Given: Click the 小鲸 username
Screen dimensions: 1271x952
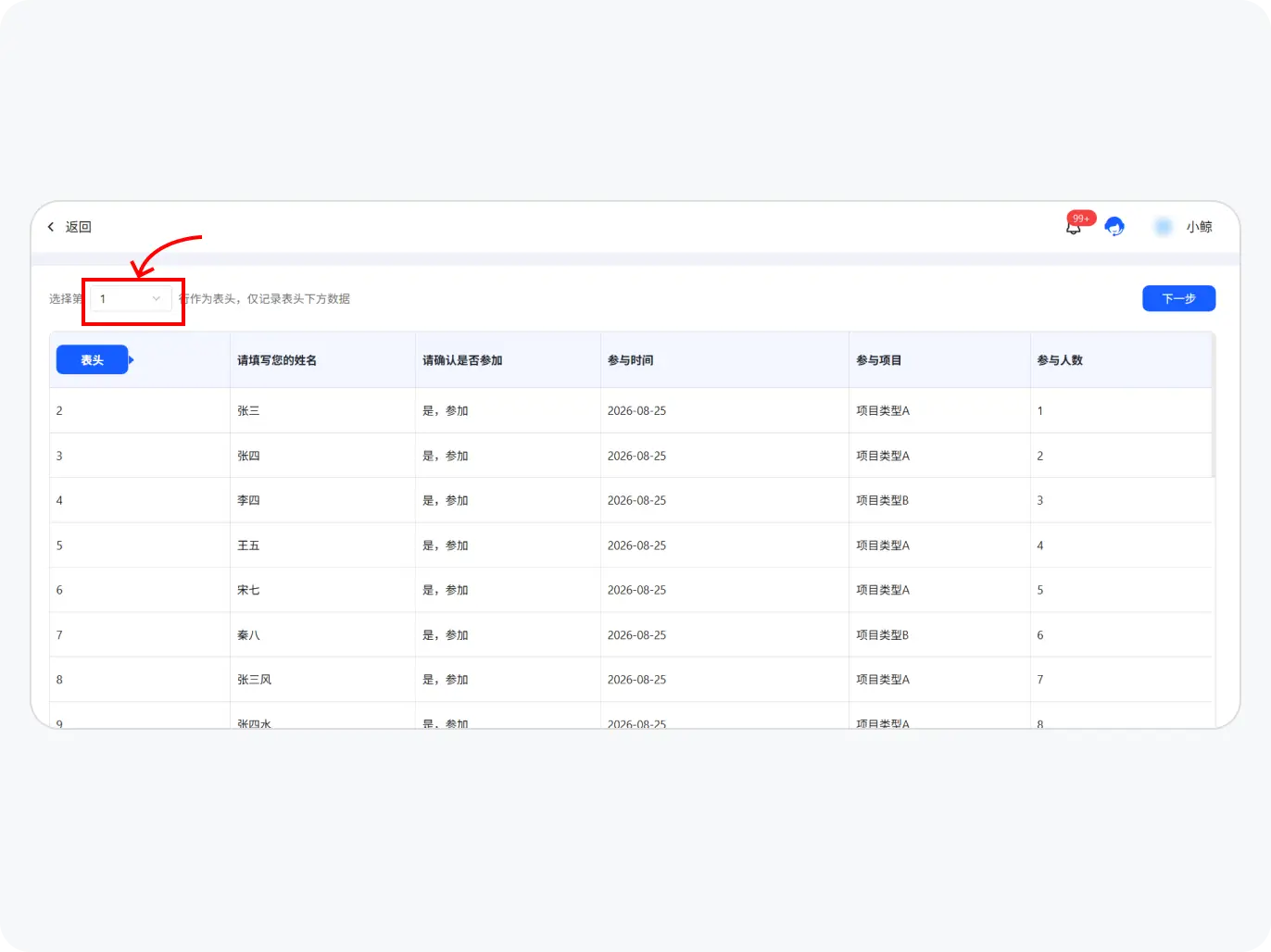Looking at the screenshot, I should point(1199,227).
